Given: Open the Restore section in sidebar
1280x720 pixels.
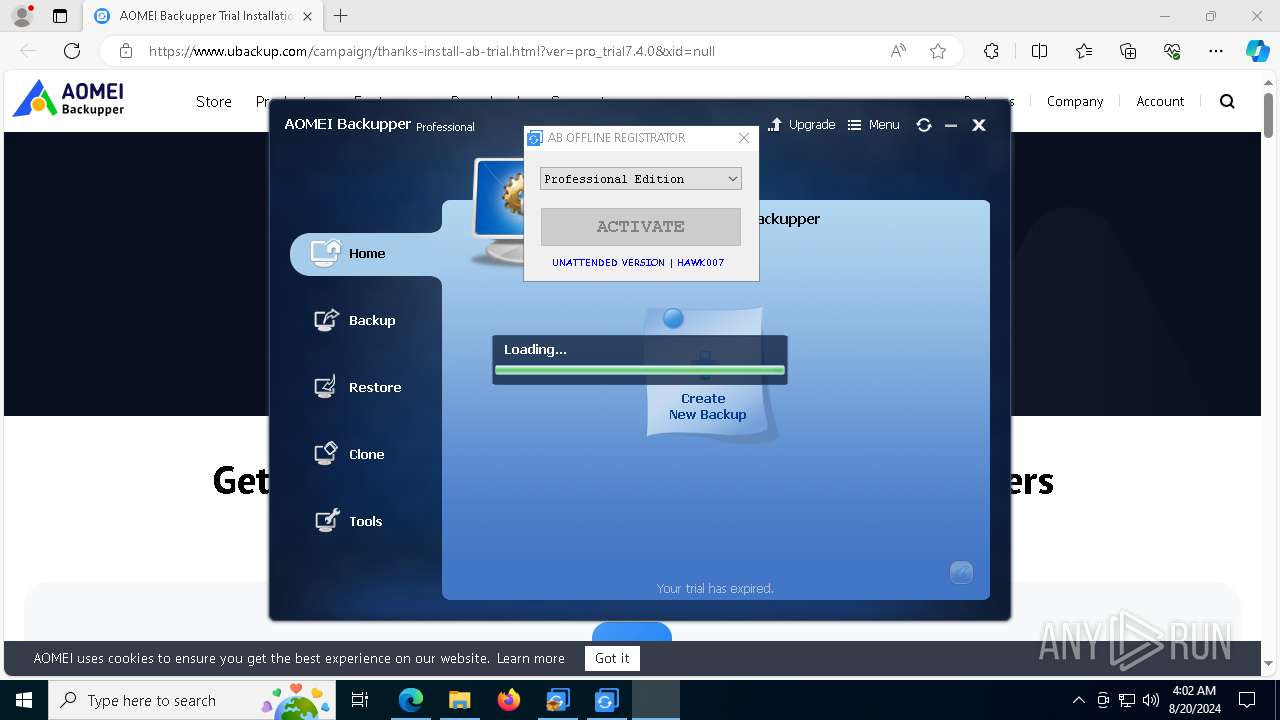Looking at the screenshot, I should pyautogui.click(x=357, y=387).
